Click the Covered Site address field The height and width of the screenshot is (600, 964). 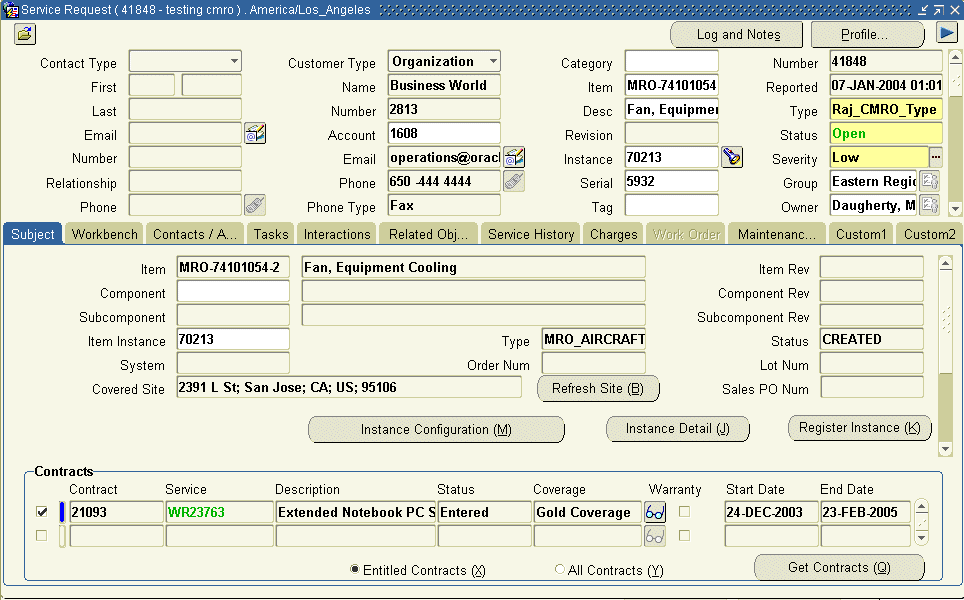point(349,387)
